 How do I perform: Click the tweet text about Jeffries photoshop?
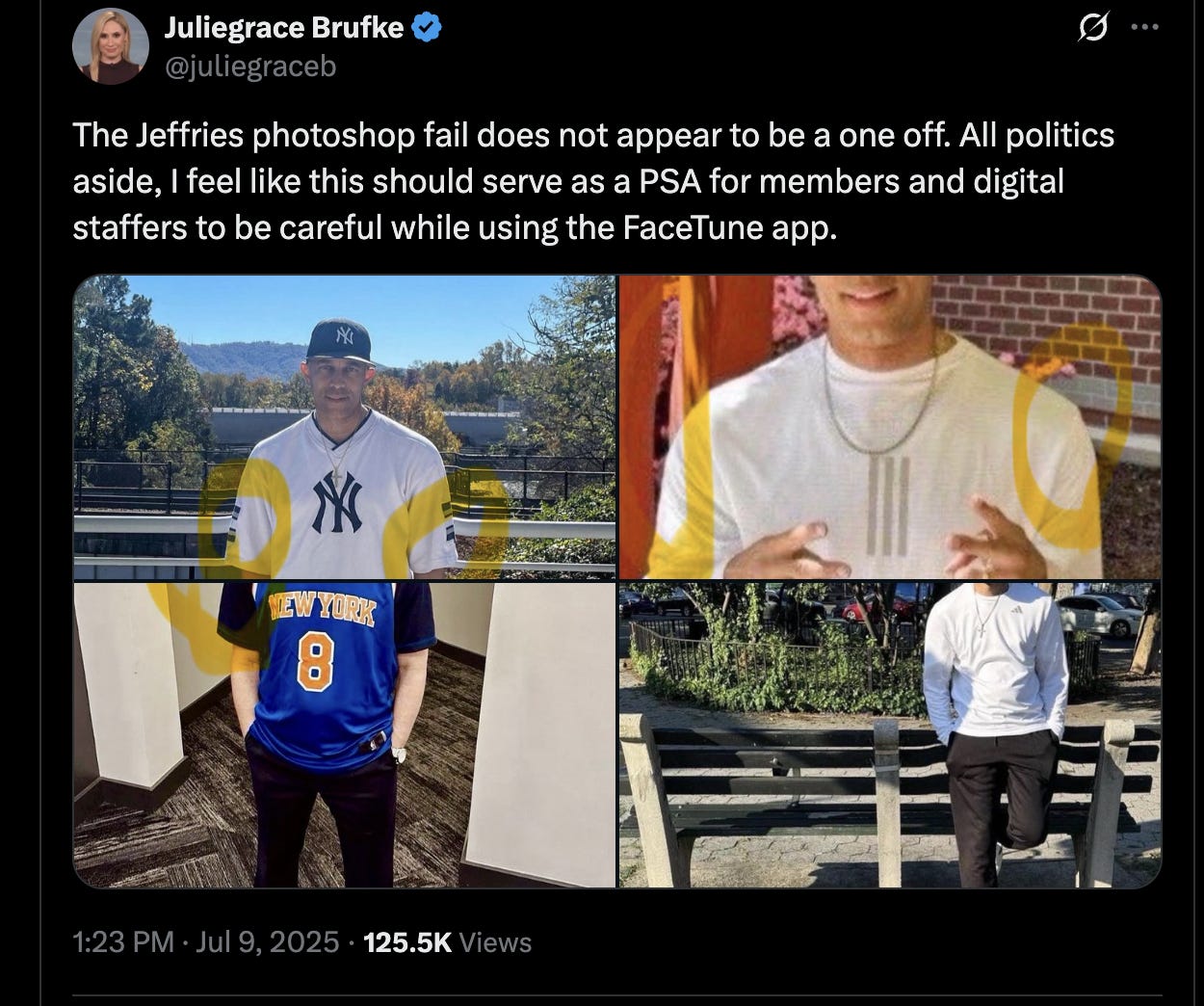(593, 182)
